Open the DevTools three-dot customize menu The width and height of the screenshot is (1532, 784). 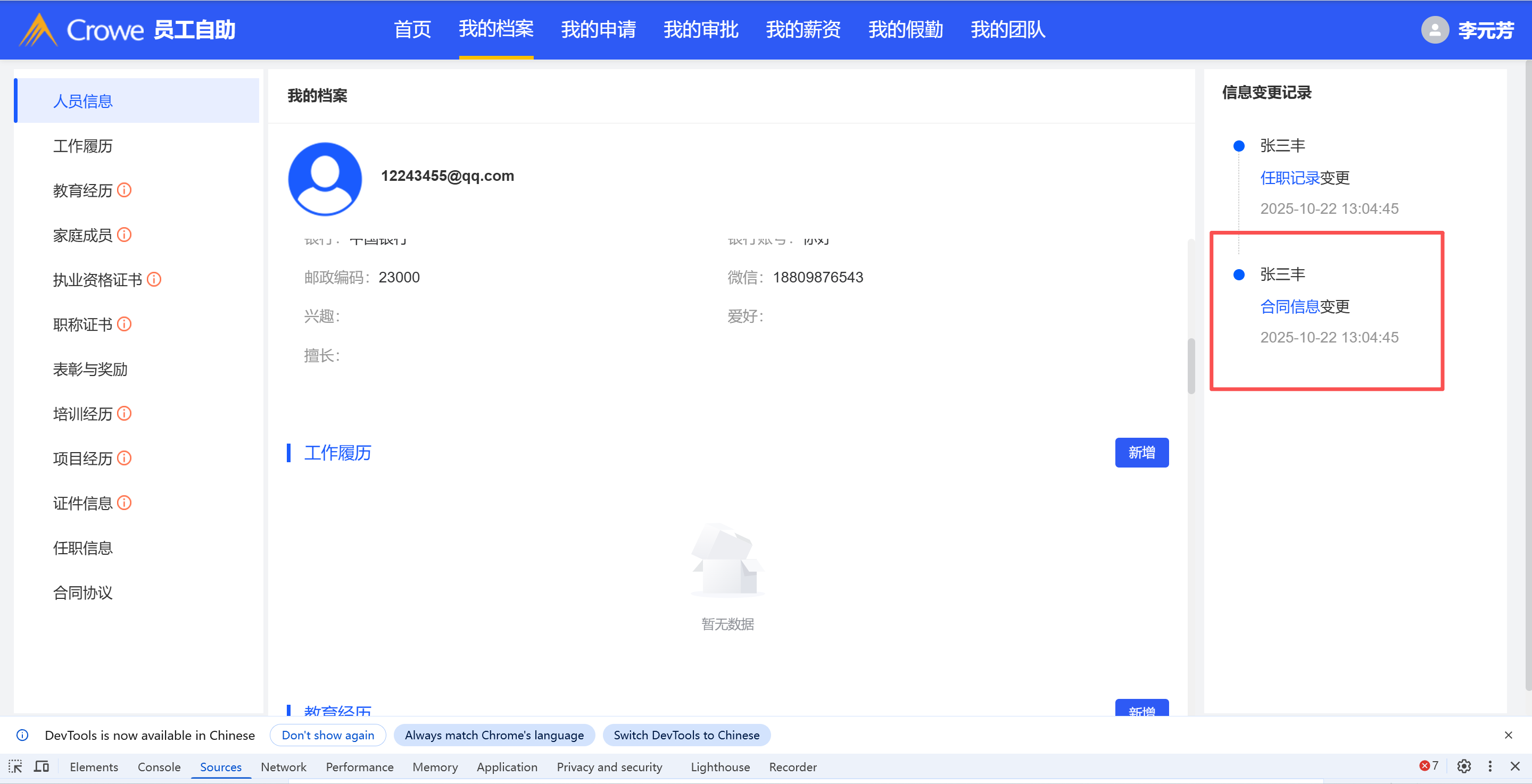[x=1489, y=766]
